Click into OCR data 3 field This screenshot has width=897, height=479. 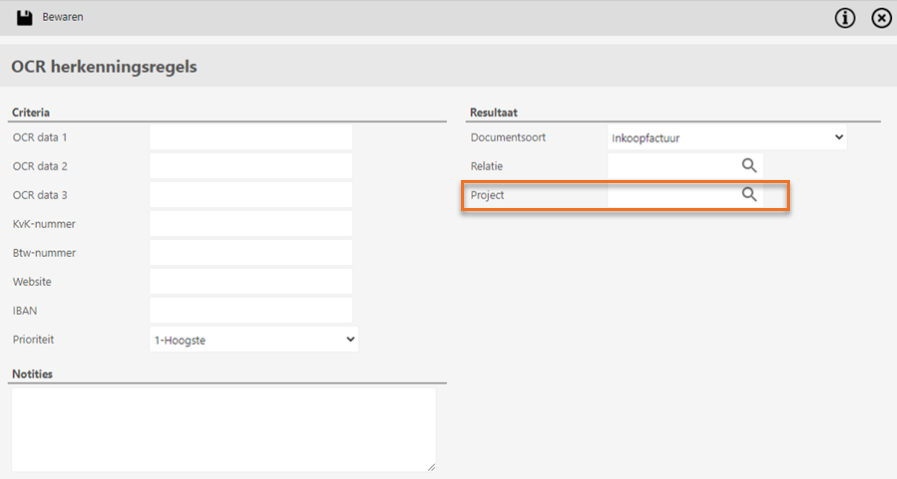pyautogui.click(x=251, y=195)
